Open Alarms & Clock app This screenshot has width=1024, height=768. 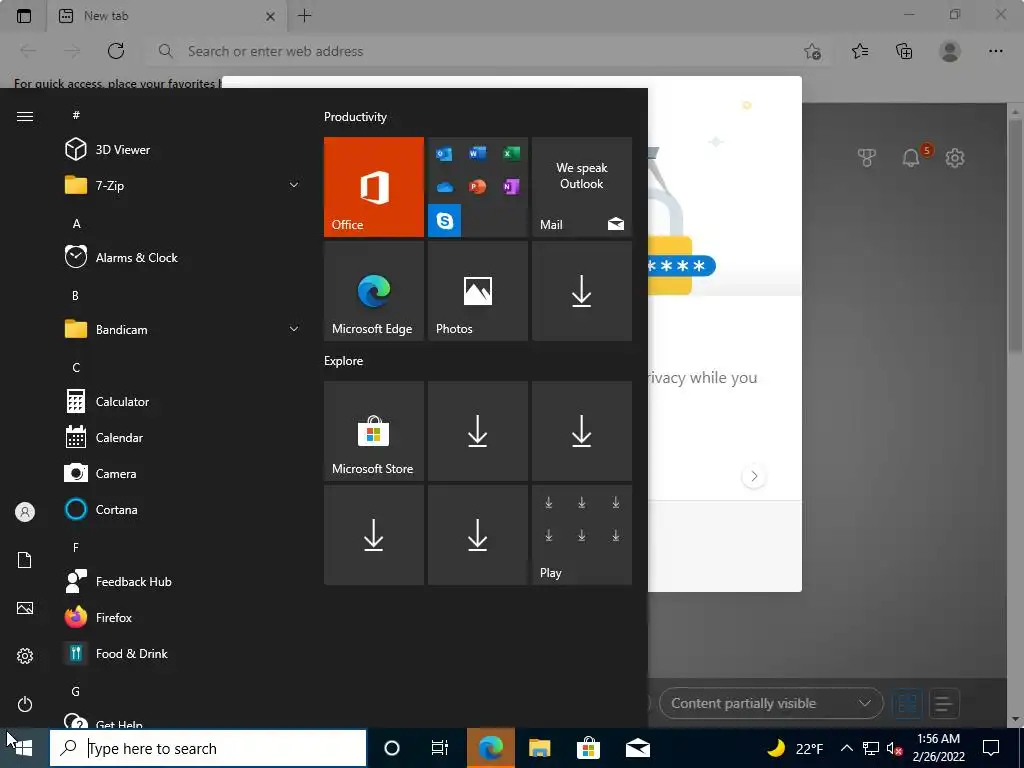pyautogui.click(x=183, y=257)
